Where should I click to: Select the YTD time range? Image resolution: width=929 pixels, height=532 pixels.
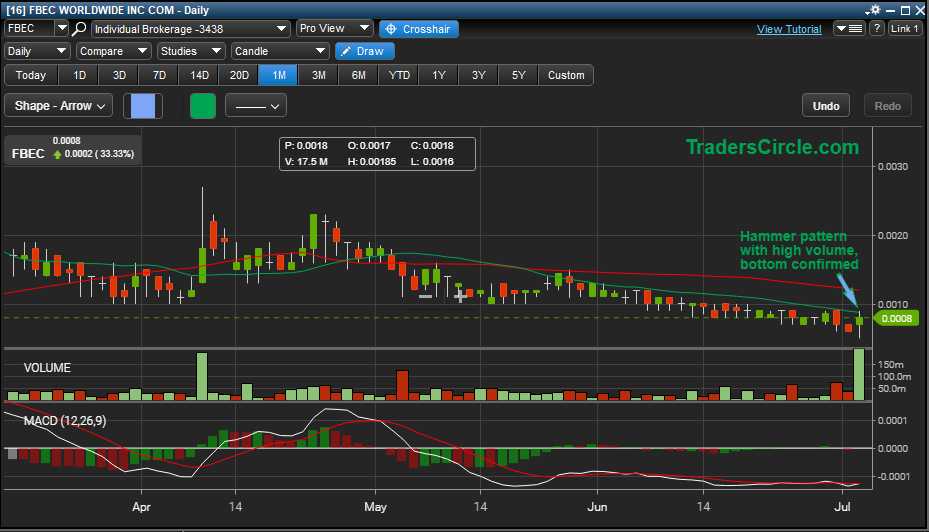(399, 75)
